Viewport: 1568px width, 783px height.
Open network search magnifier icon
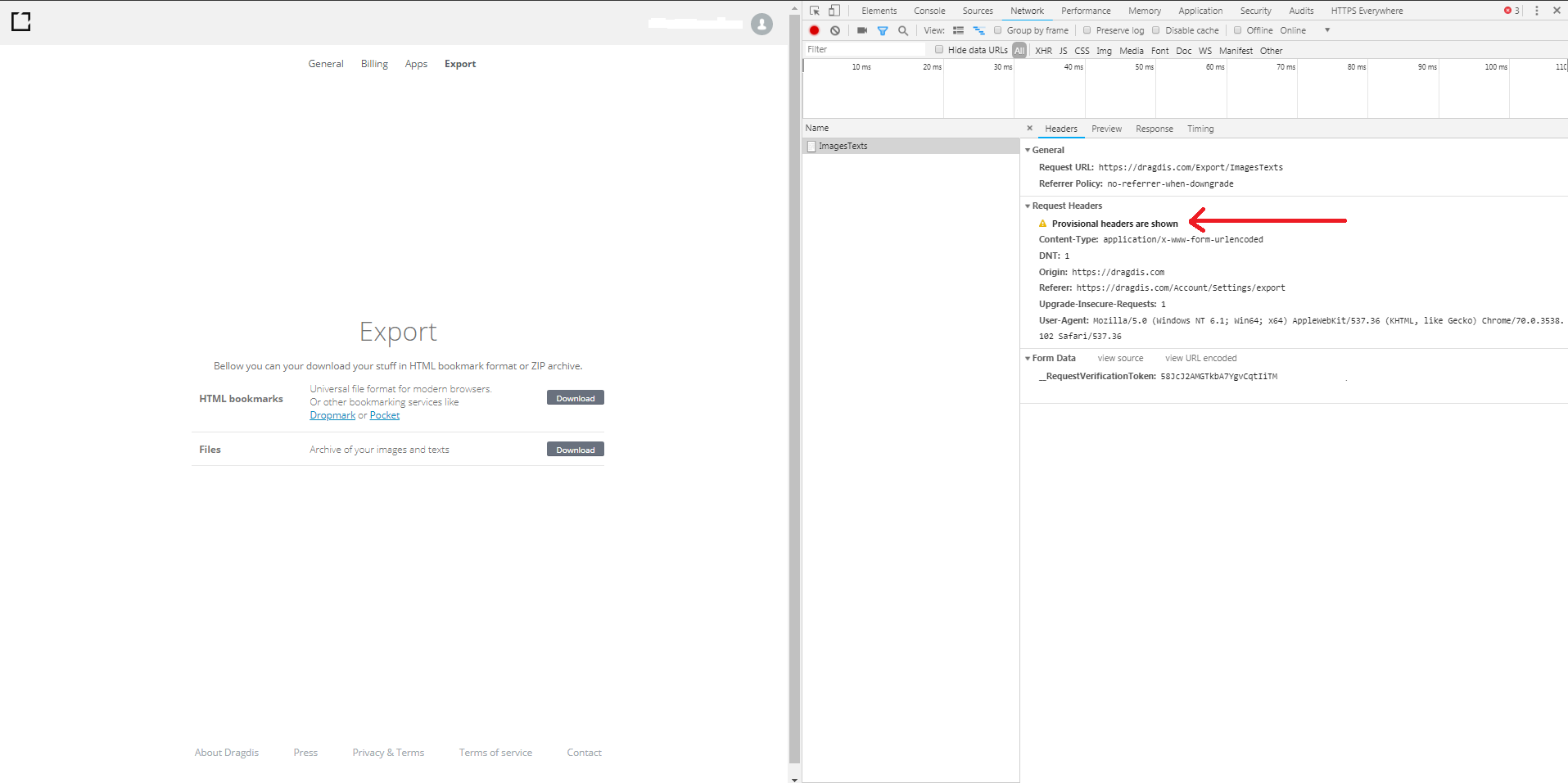tap(903, 30)
